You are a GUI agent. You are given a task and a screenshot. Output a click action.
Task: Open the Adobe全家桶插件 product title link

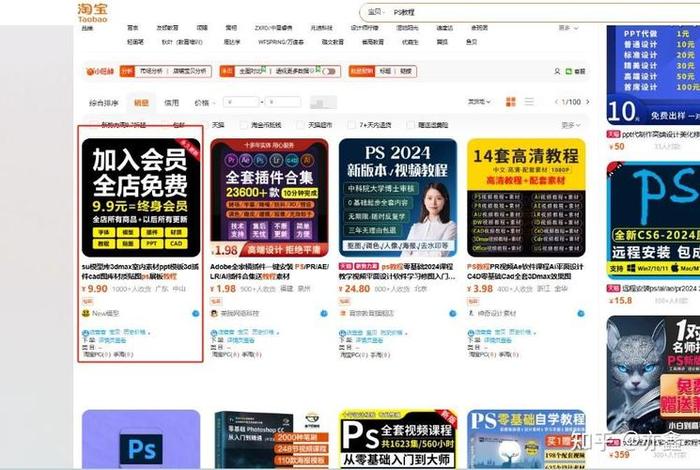[x=269, y=271]
